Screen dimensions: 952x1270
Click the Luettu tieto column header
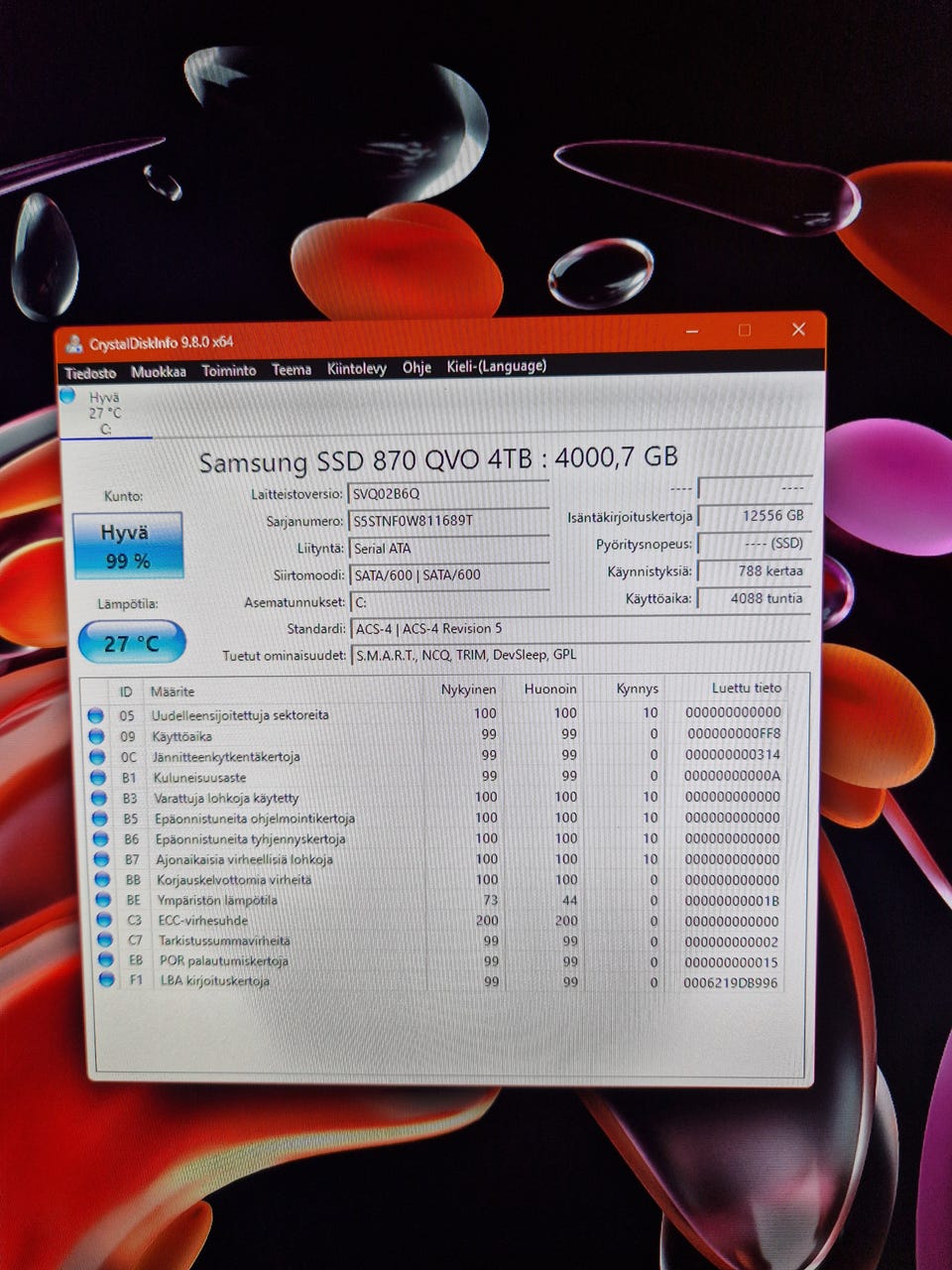(746, 688)
